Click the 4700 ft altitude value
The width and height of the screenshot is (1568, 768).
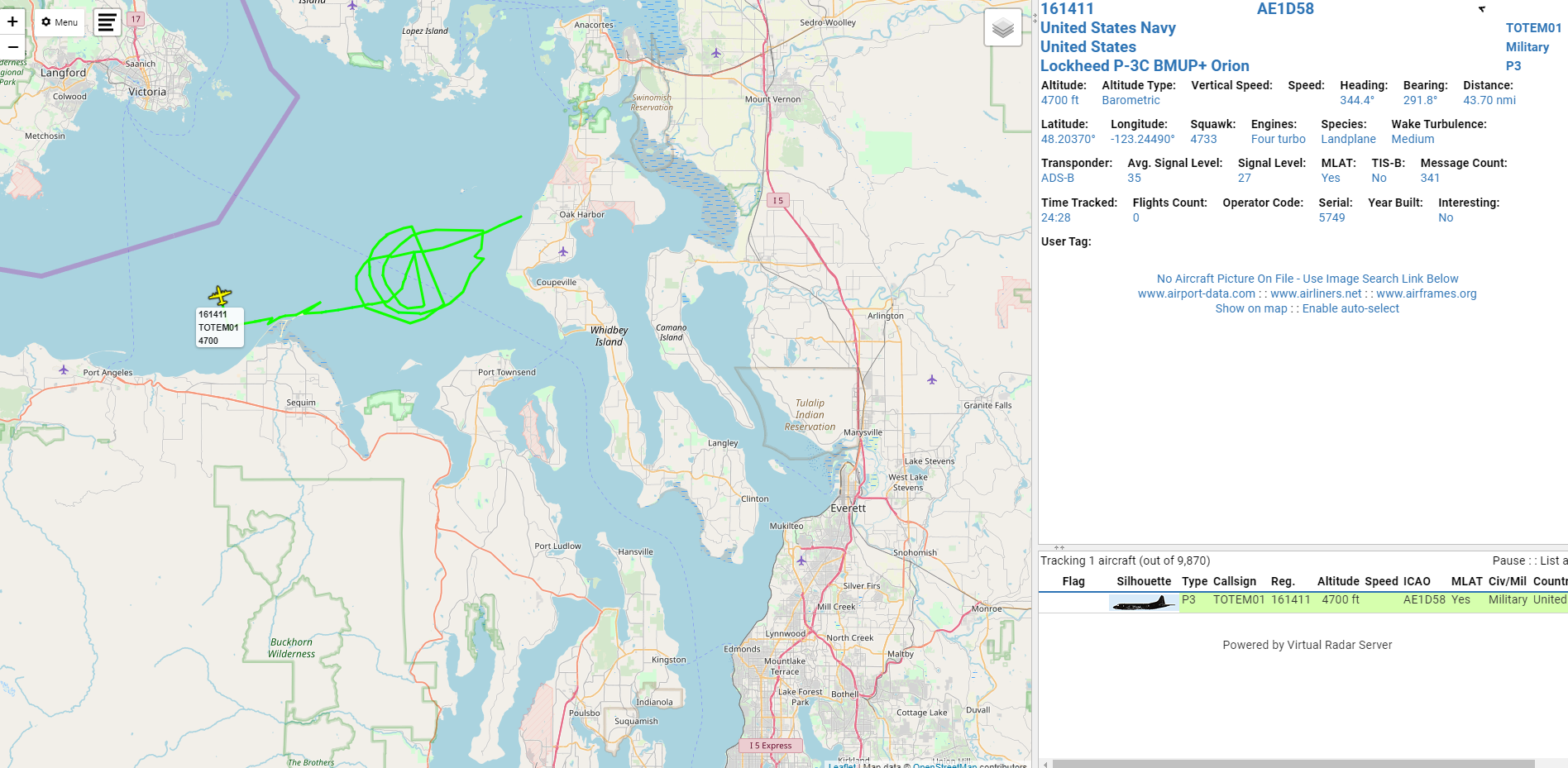pos(1059,100)
